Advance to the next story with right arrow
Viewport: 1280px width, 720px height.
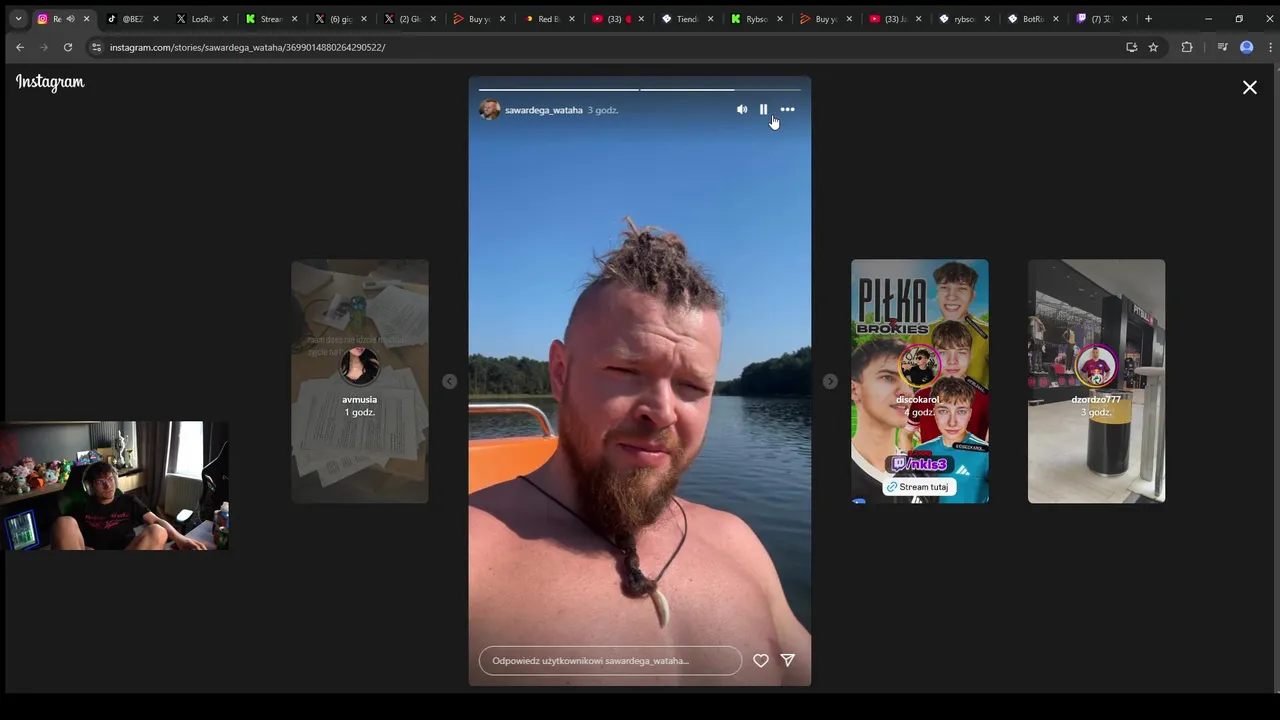pos(830,381)
